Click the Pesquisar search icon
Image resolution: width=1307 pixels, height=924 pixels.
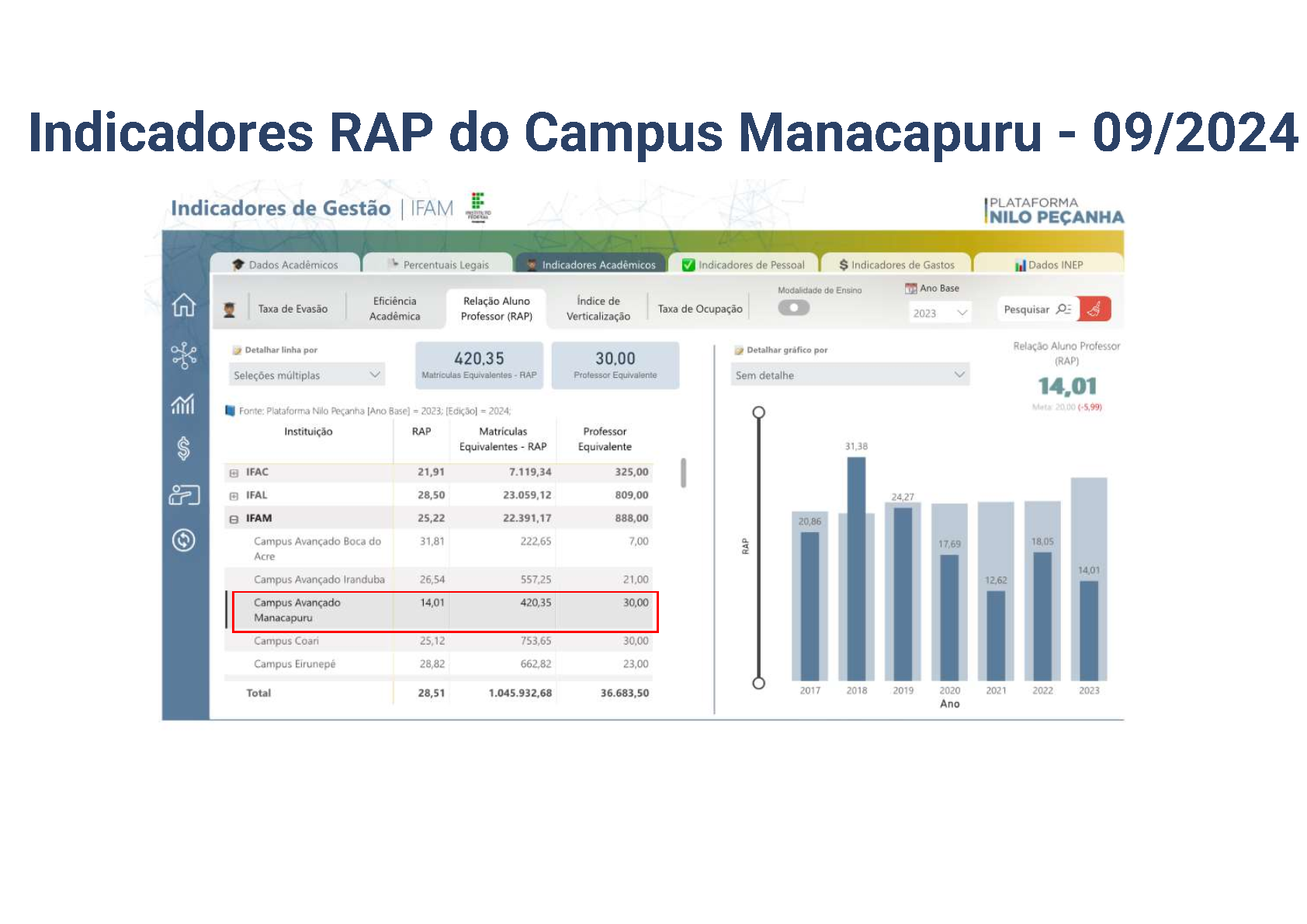click(1063, 309)
